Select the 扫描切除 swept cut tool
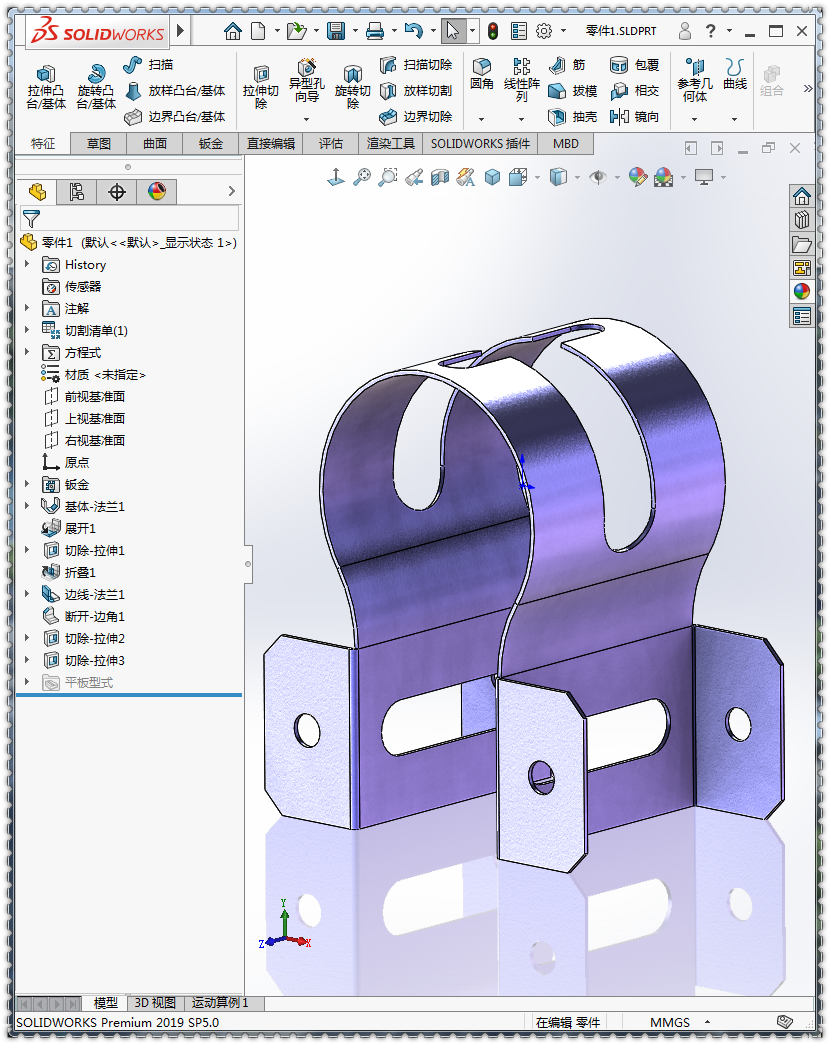Viewport: 830px width, 1045px height. [x=417, y=65]
